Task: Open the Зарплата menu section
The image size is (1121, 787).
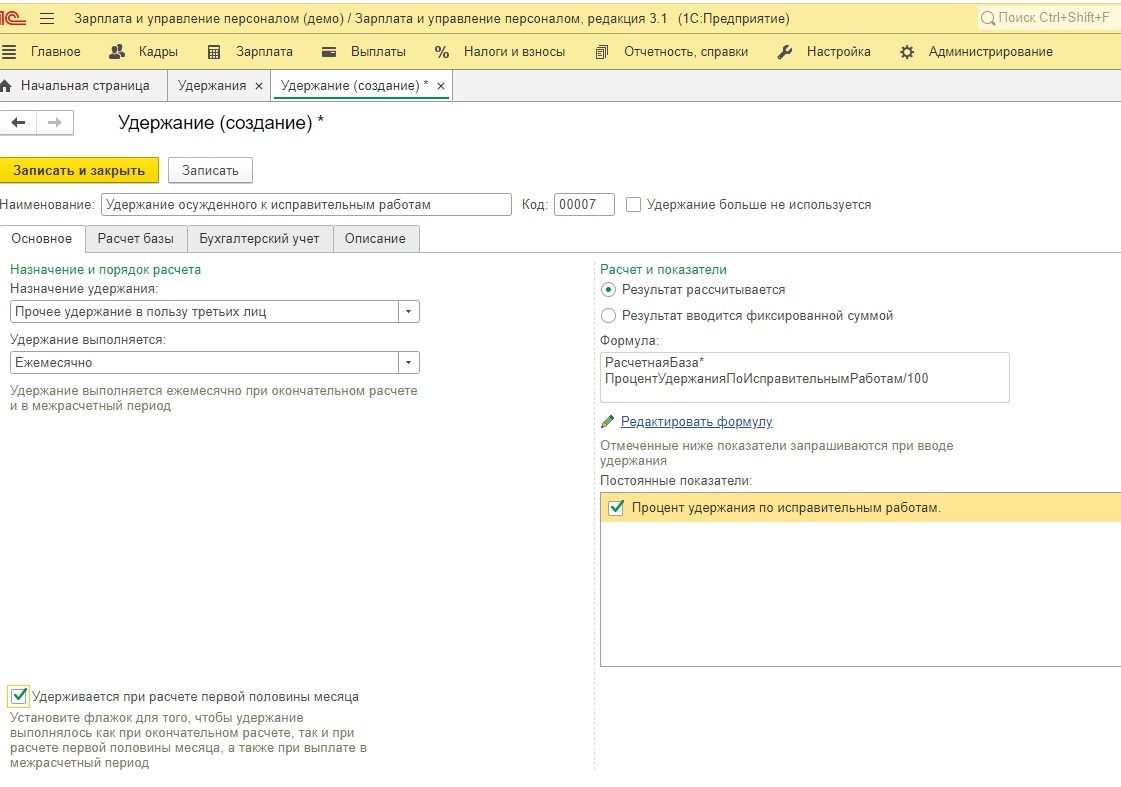Action: coord(265,51)
